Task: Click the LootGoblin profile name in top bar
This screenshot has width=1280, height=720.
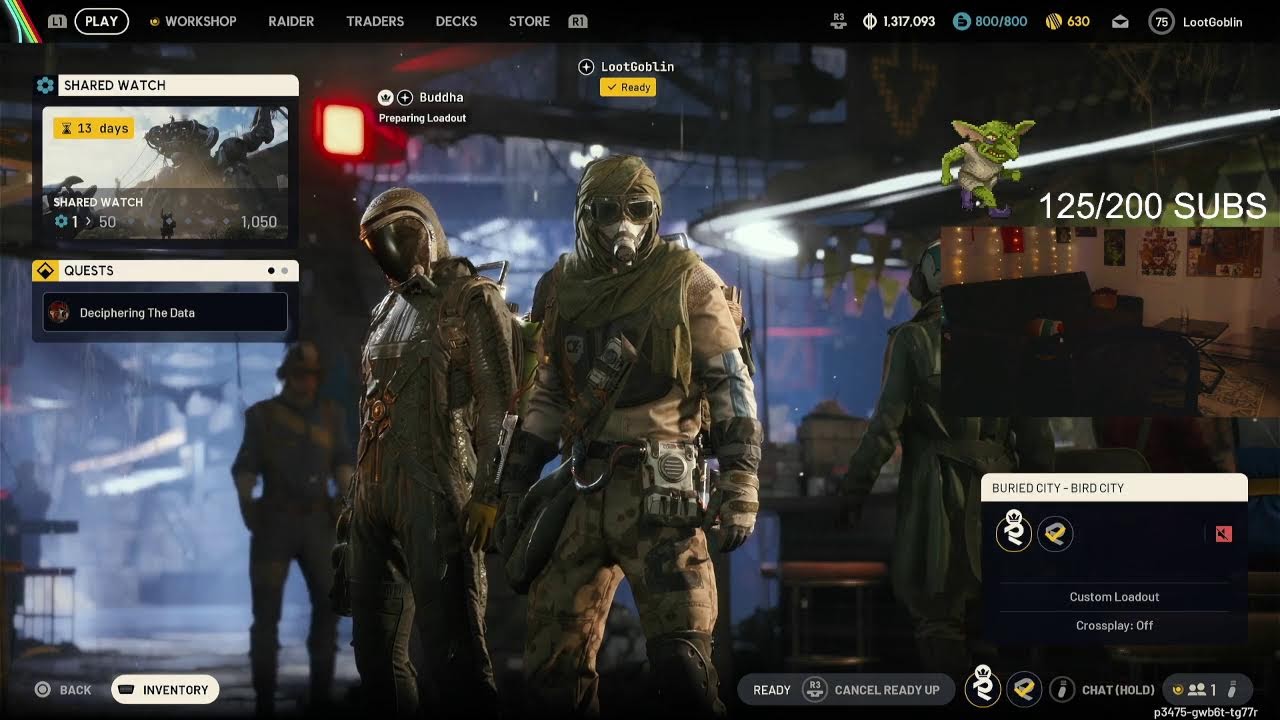Action: [x=1212, y=21]
